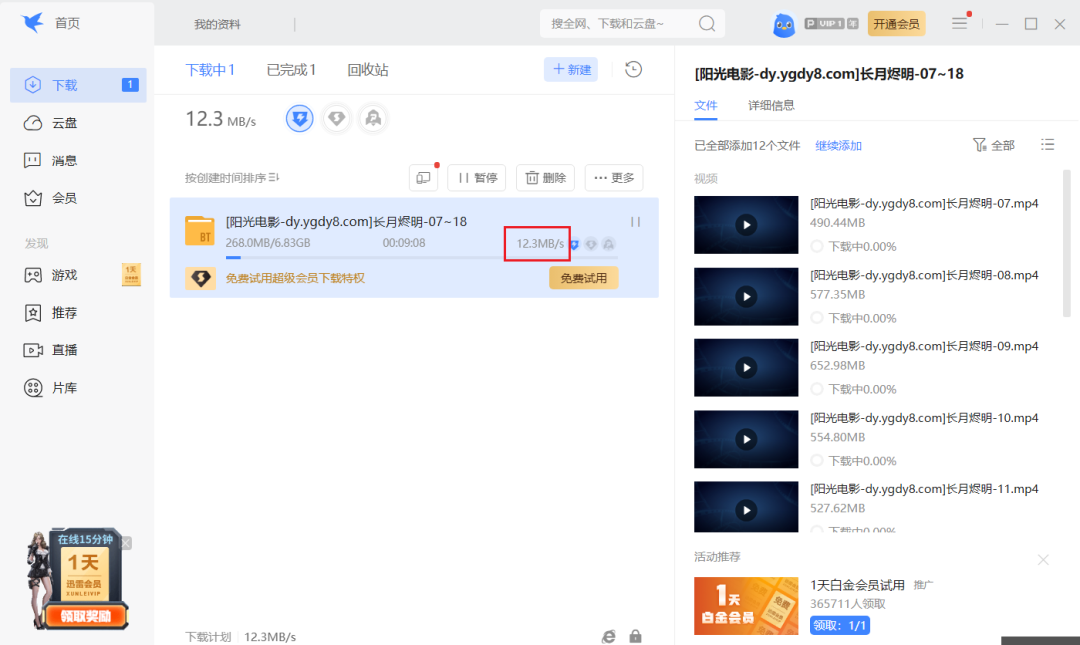Click the multi-select tasks icon
Image resolution: width=1080 pixels, height=645 pixels.
[x=423, y=178]
